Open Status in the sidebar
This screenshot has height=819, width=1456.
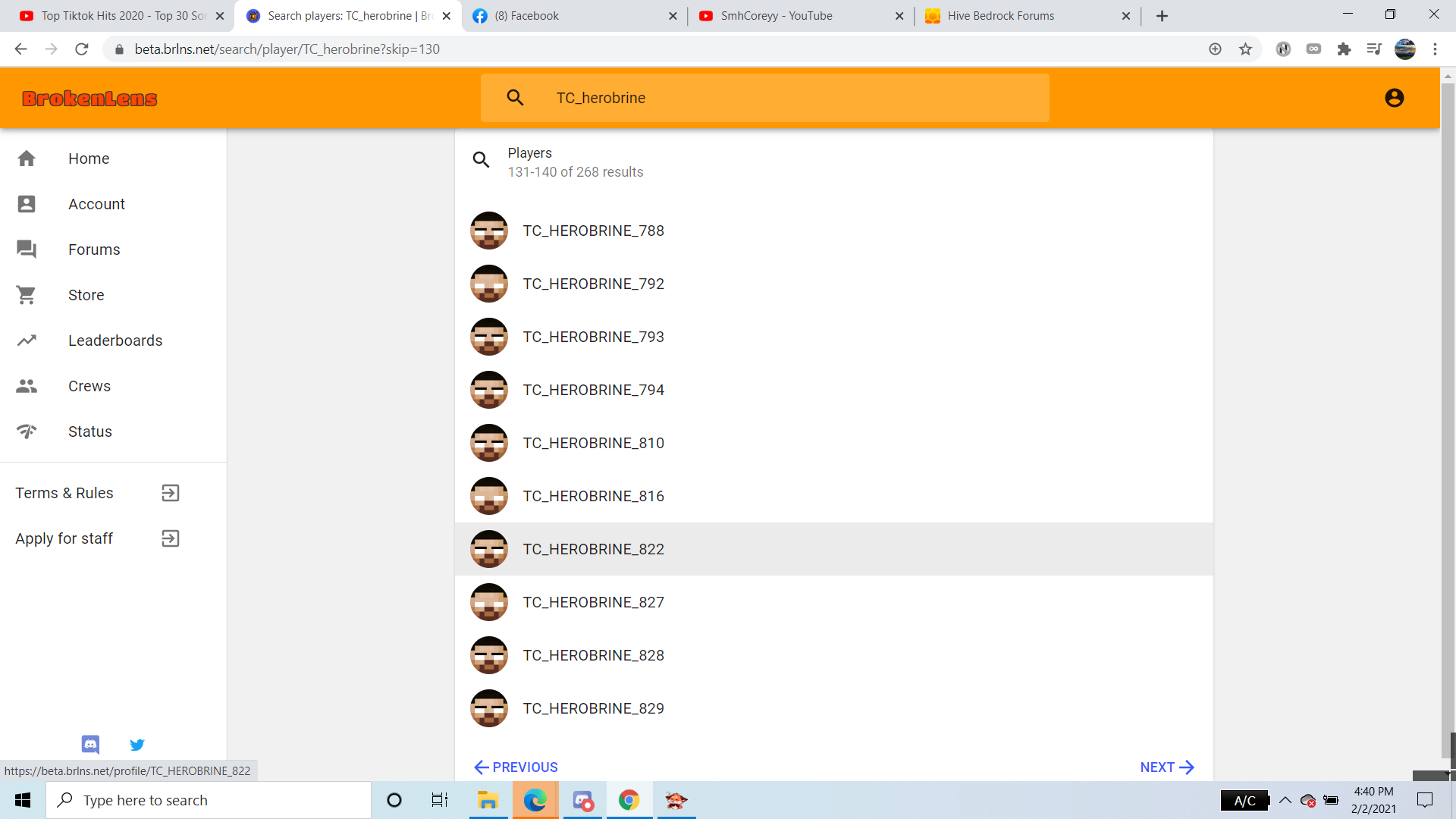coord(113,431)
